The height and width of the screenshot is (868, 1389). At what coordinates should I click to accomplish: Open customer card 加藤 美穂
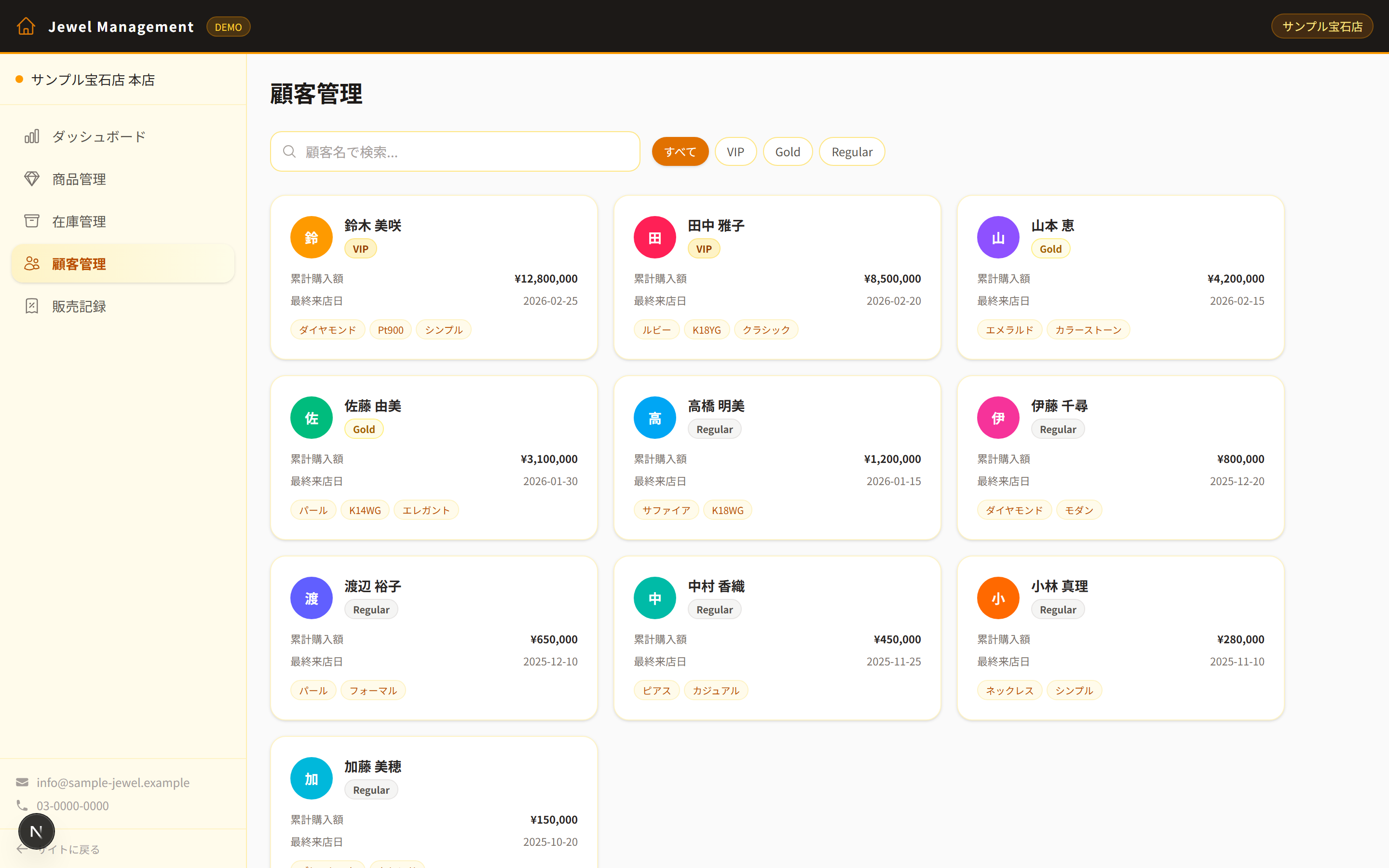434,802
